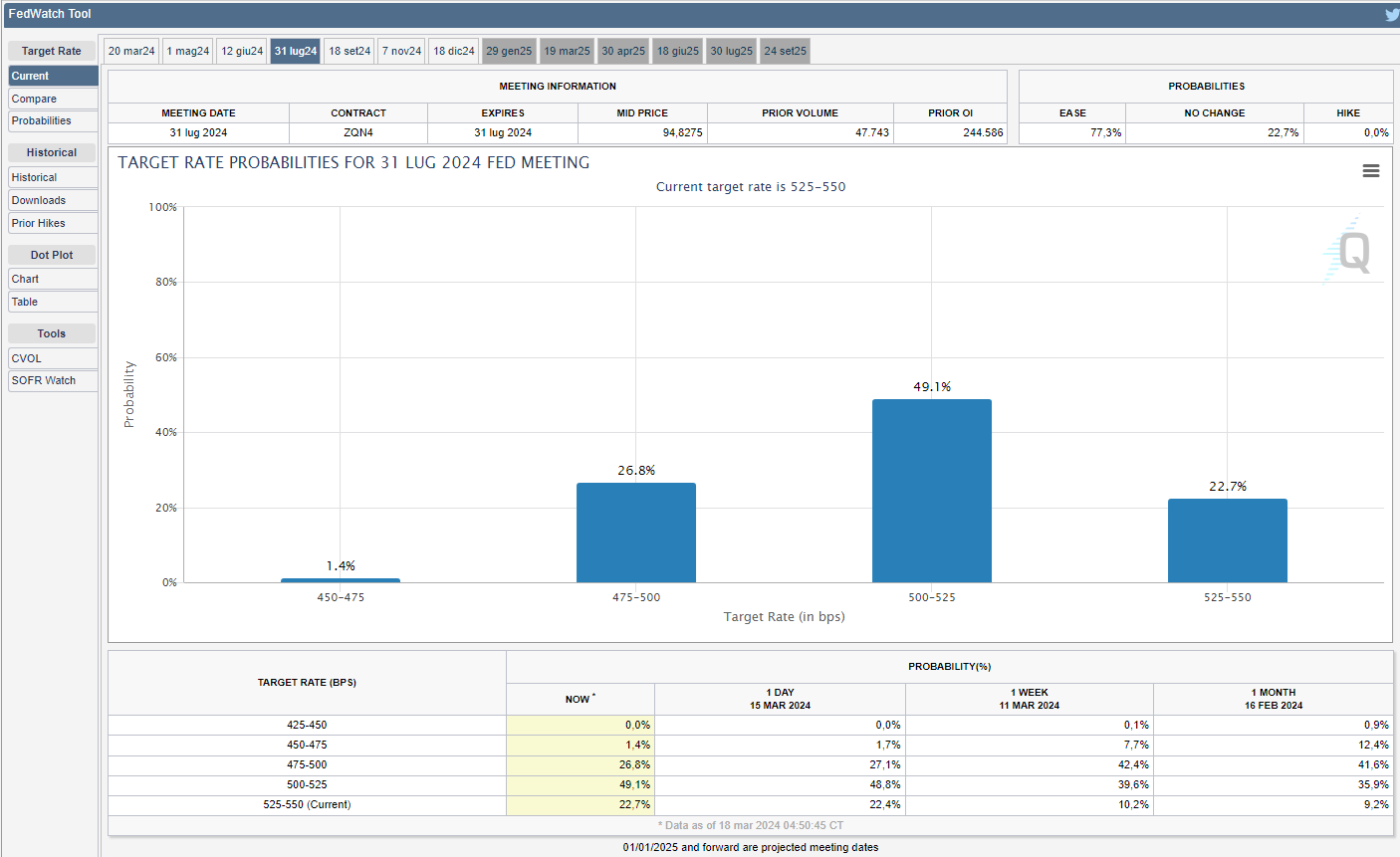Click the 475-500 bar at 26.8%
This screenshot has width=1400, height=857.
(635, 533)
